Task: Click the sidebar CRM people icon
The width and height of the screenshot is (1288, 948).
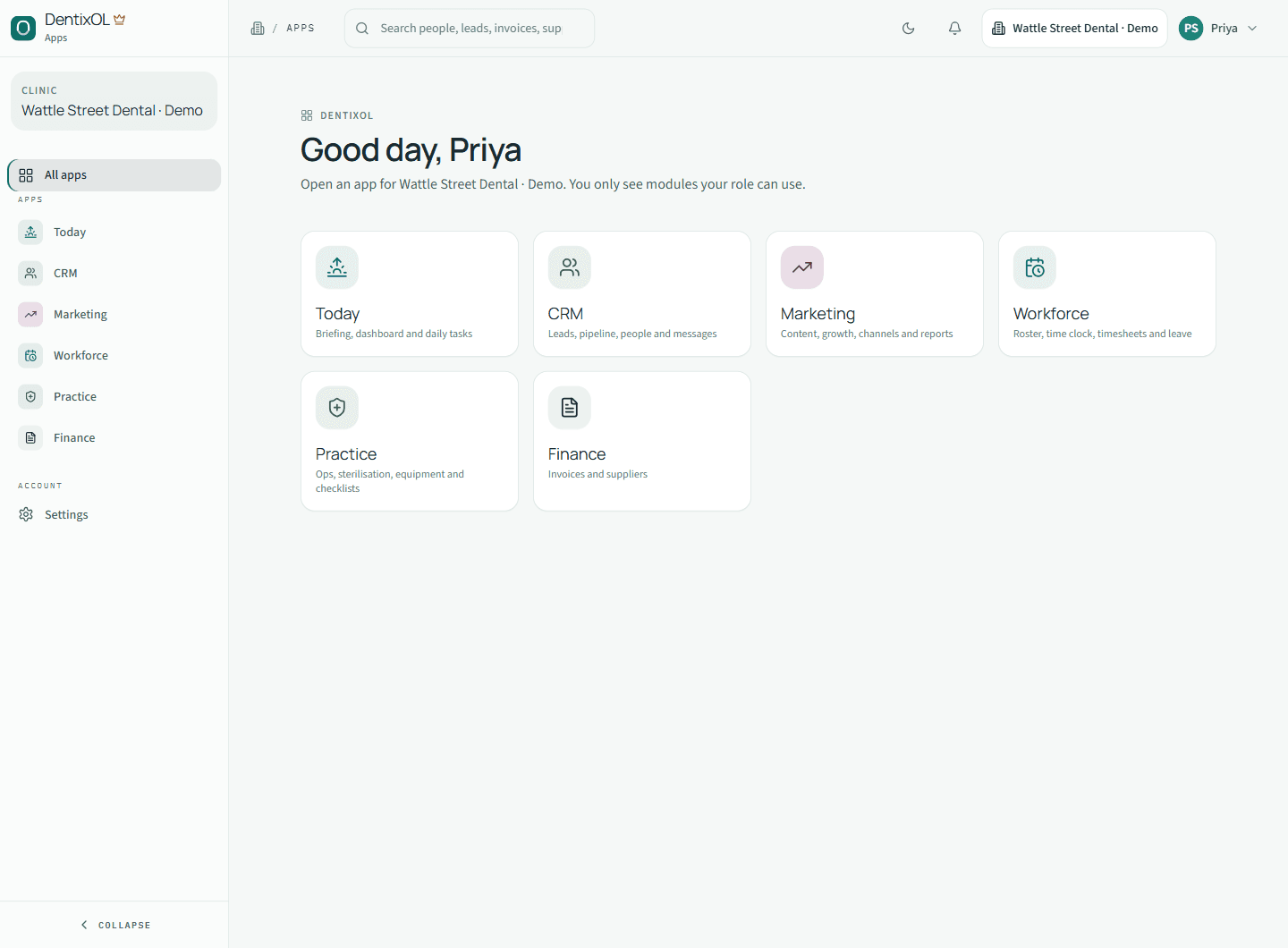Action: [x=30, y=274]
